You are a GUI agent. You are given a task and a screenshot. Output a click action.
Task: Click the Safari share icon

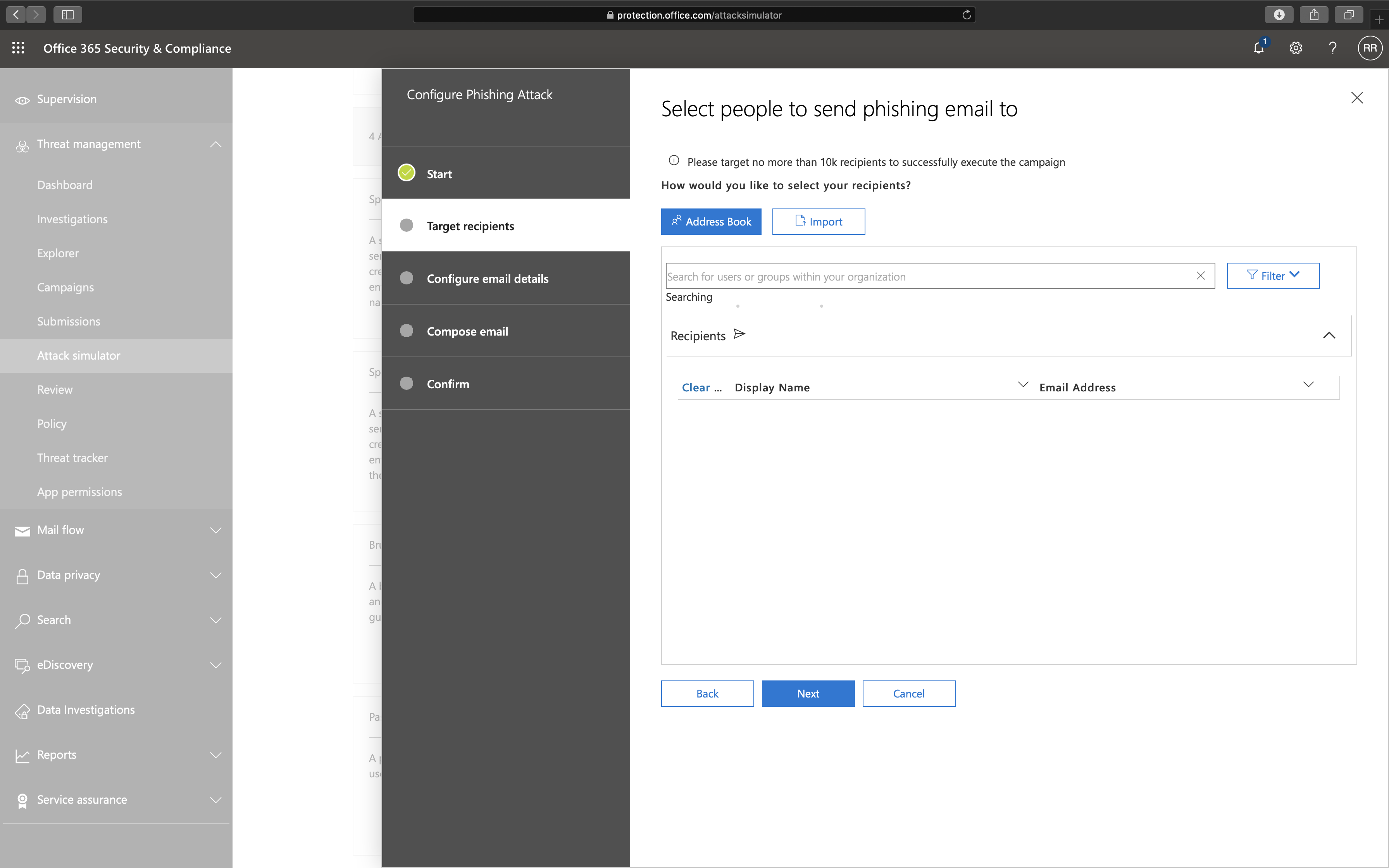point(1314,15)
